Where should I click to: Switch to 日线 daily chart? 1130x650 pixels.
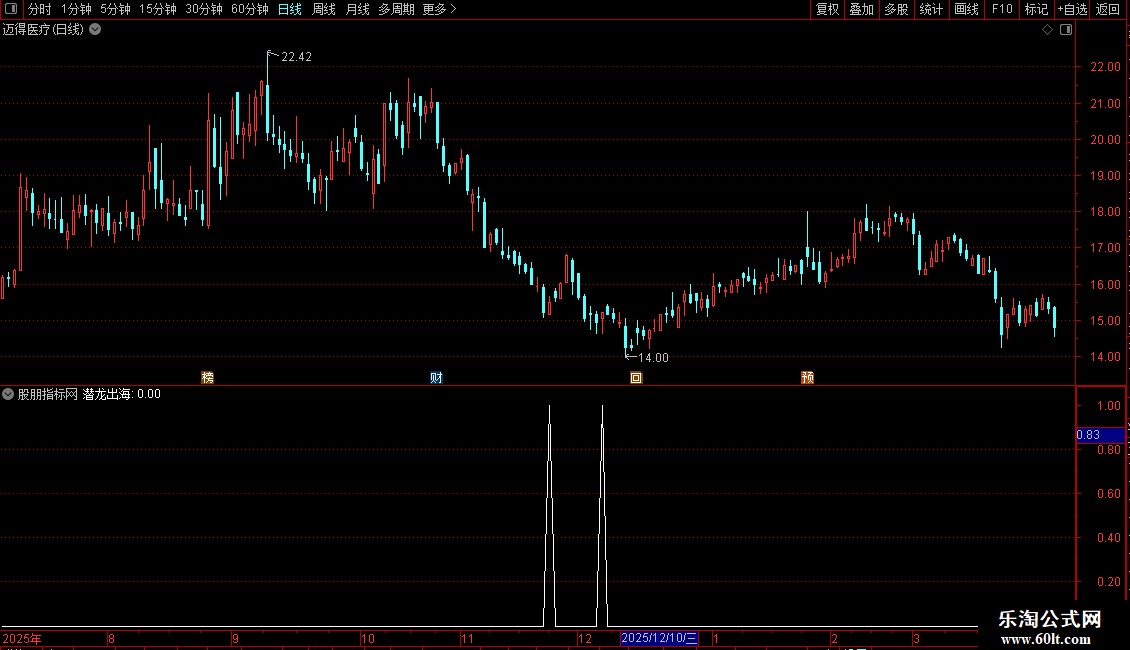[290, 9]
